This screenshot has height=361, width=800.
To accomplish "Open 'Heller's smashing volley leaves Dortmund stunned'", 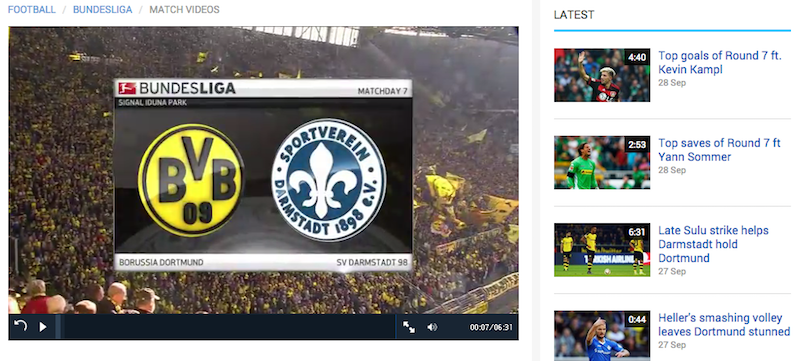I will tap(724, 325).
